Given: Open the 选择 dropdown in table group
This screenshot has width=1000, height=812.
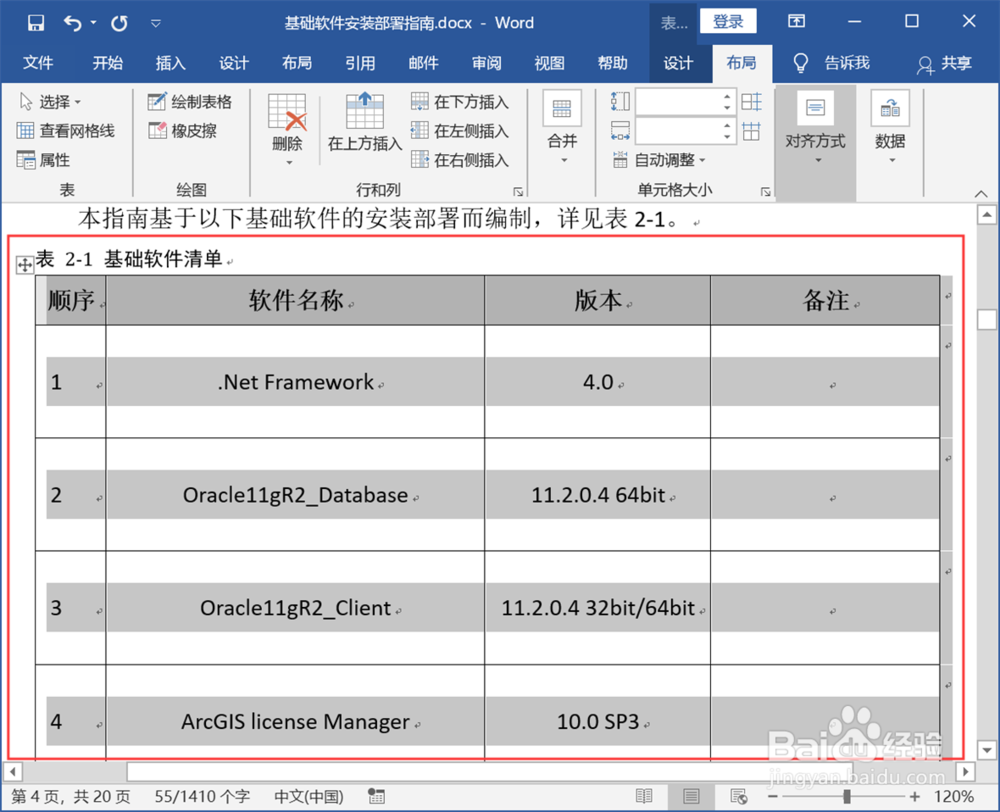Looking at the screenshot, I should pos(51,101).
